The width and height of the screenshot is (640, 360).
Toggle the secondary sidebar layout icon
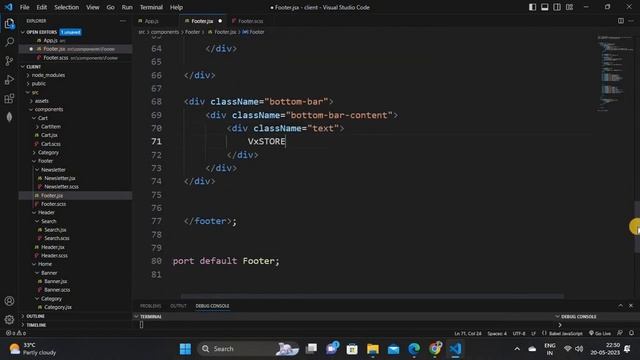[x=557, y=7]
